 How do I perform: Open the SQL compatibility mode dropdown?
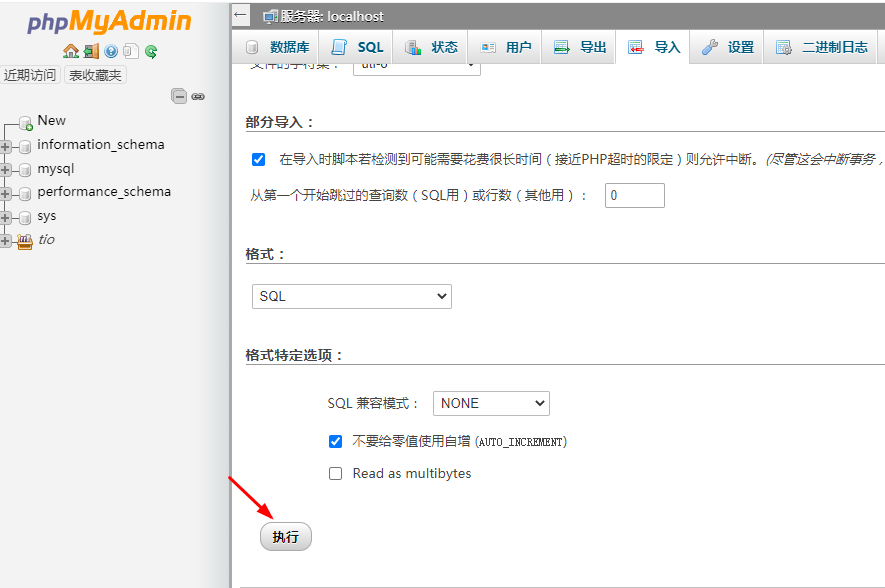[490, 403]
